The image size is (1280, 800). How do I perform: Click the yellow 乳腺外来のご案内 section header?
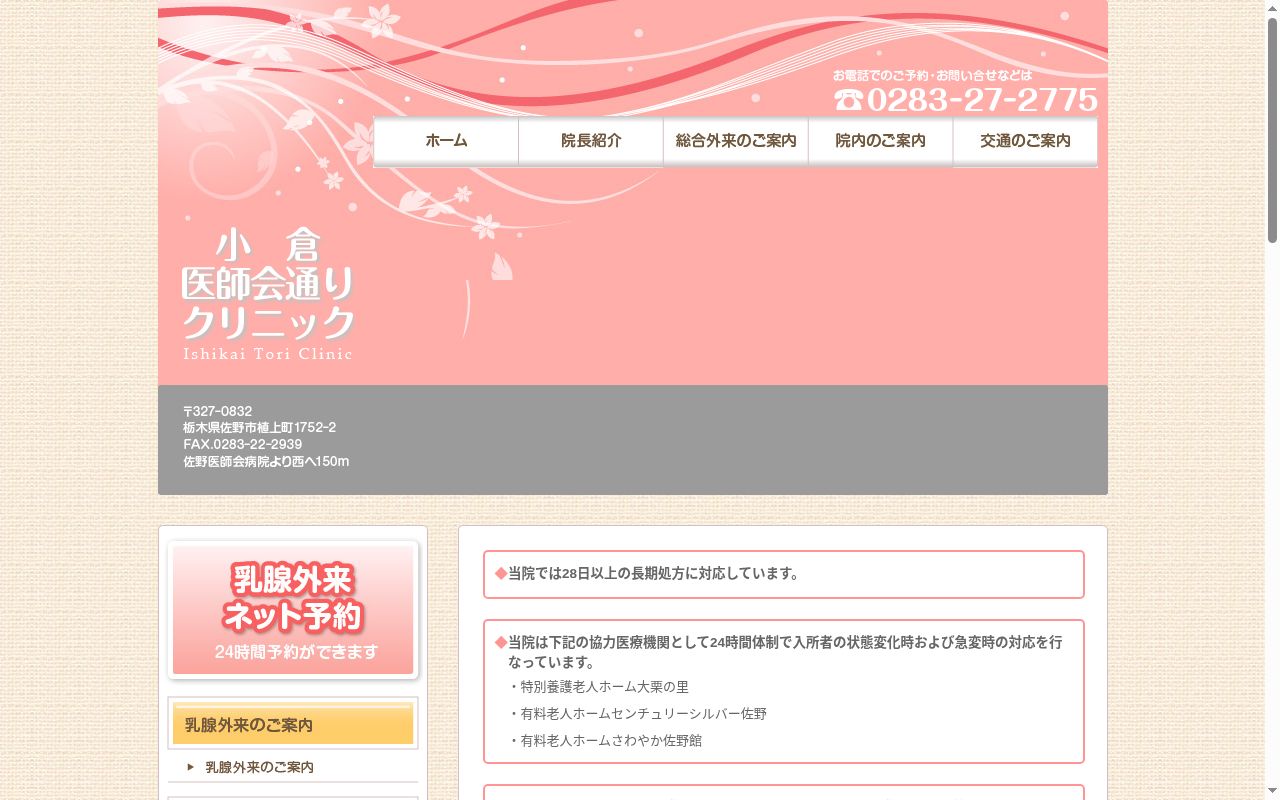coord(293,724)
